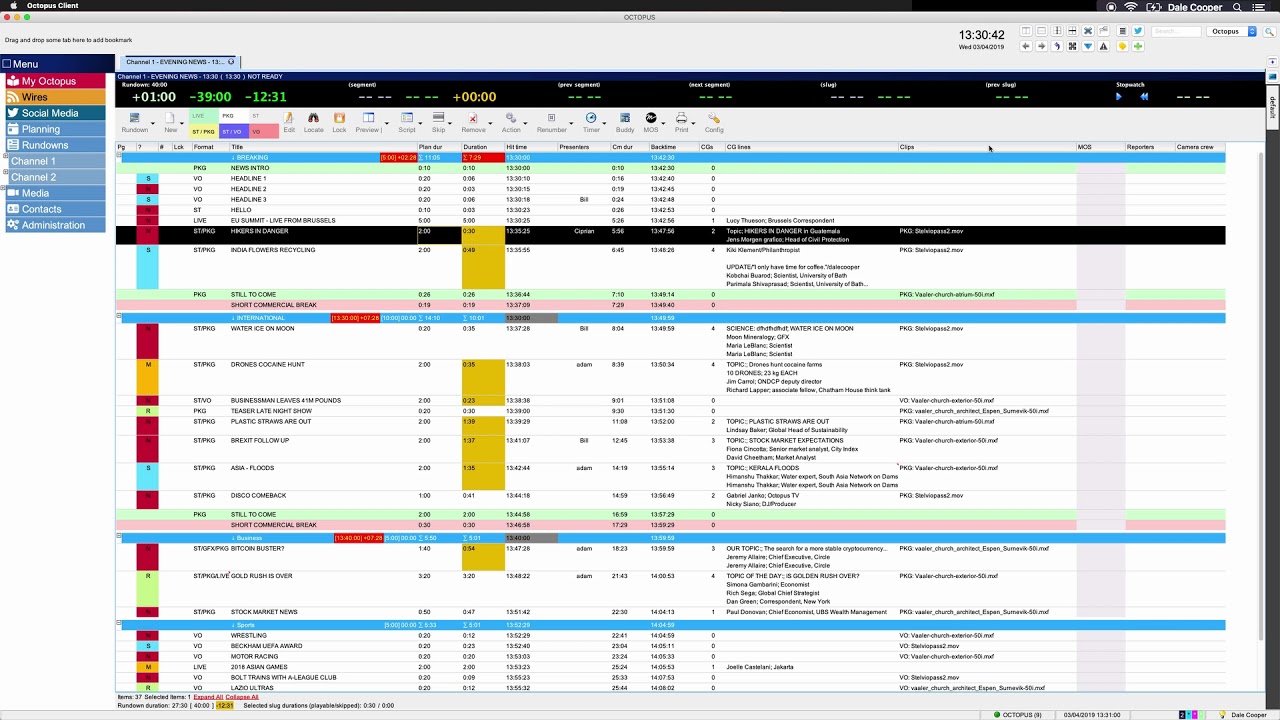Open the Remove dropdown arrow

pyautogui.click(x=490, y=123)
